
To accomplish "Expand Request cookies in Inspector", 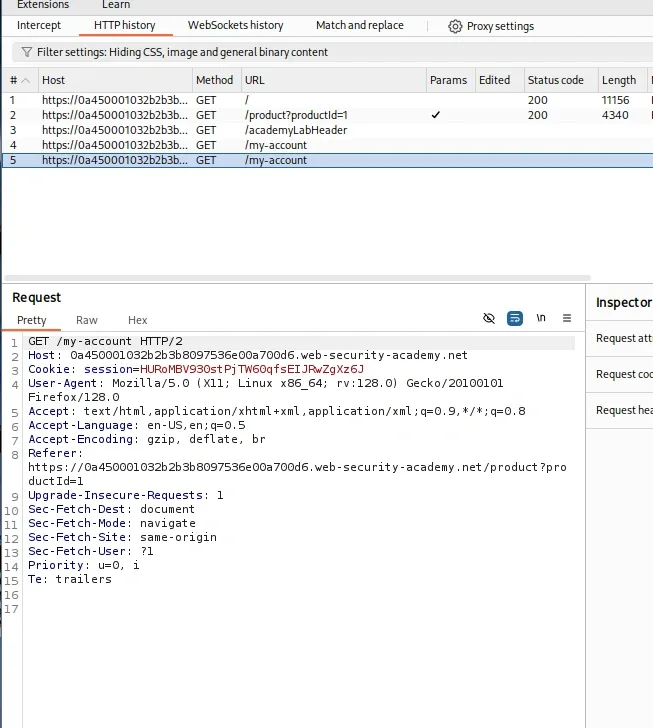I will [620, 374].
